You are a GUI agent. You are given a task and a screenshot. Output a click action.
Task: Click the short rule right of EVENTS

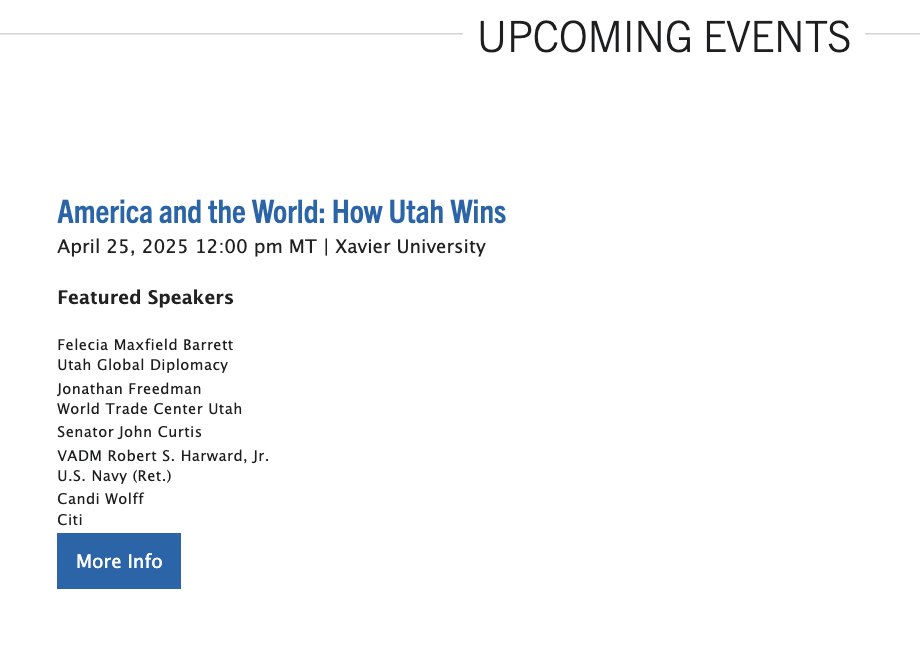[891, 34]
